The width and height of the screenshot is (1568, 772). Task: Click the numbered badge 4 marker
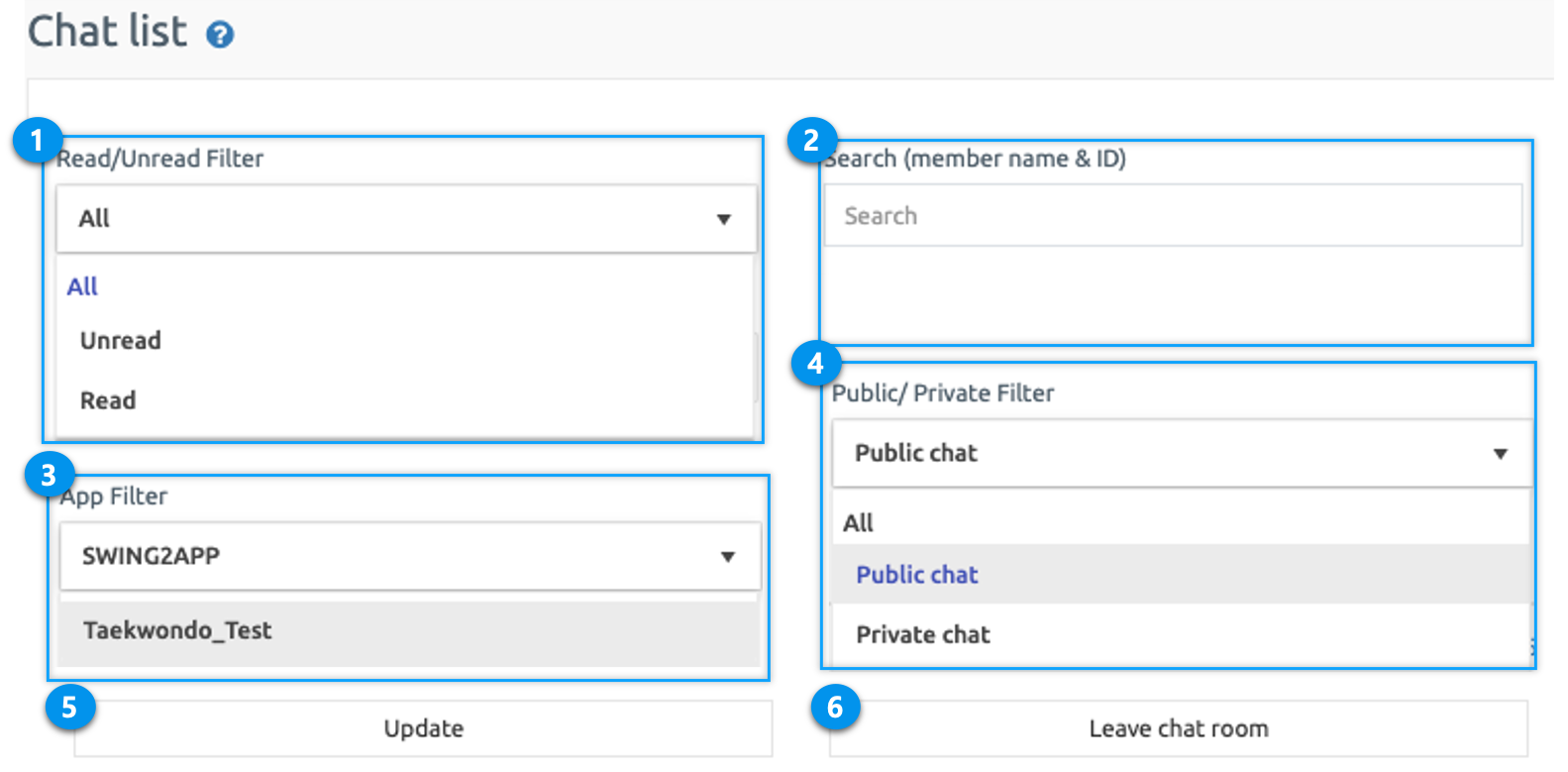[816, 364]
